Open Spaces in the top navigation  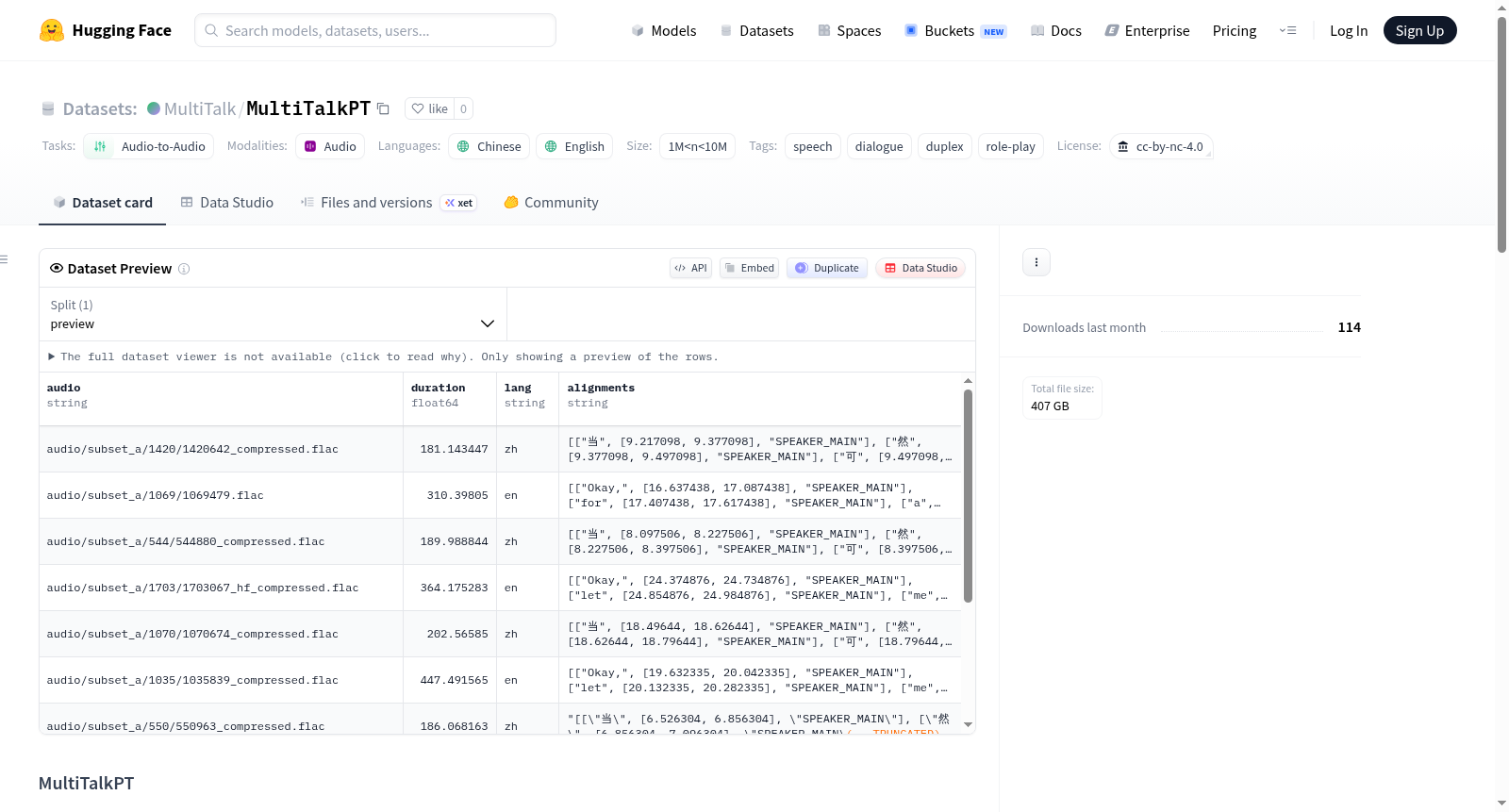pyautogui.click(x=849, y=30)
